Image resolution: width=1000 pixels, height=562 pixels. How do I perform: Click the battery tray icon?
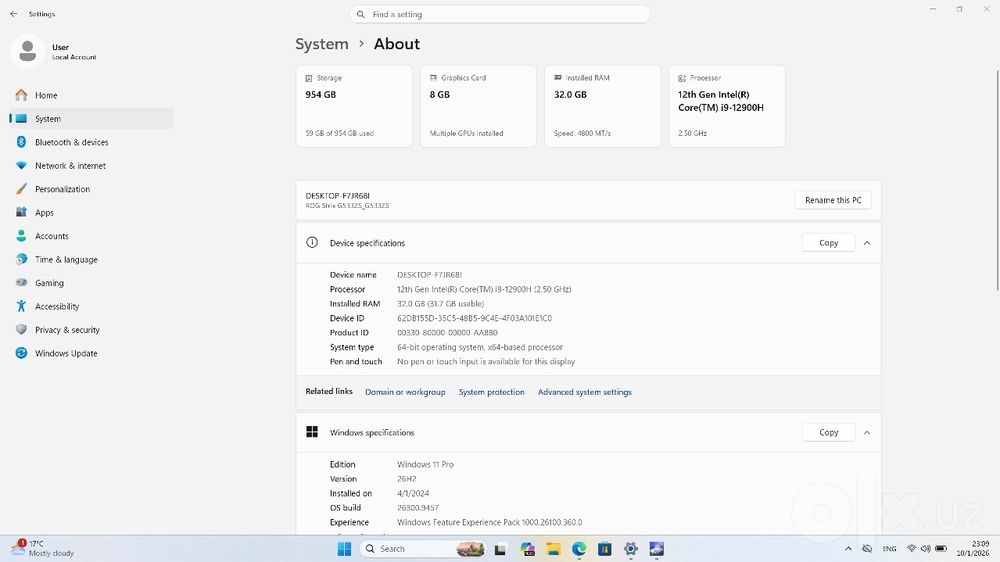point(941,549)
